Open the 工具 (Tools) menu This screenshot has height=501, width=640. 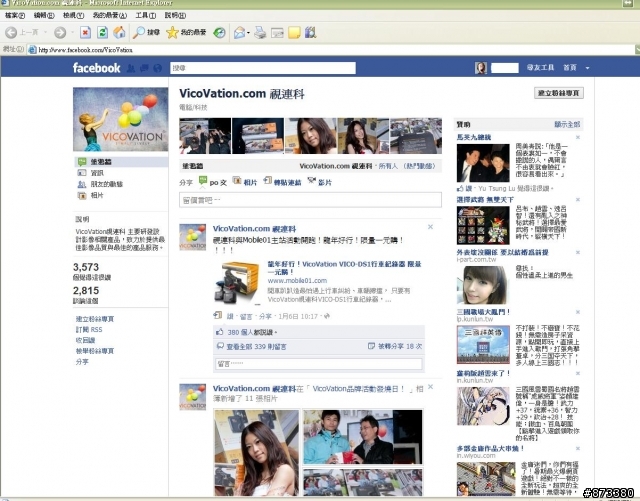pos(146,16)
